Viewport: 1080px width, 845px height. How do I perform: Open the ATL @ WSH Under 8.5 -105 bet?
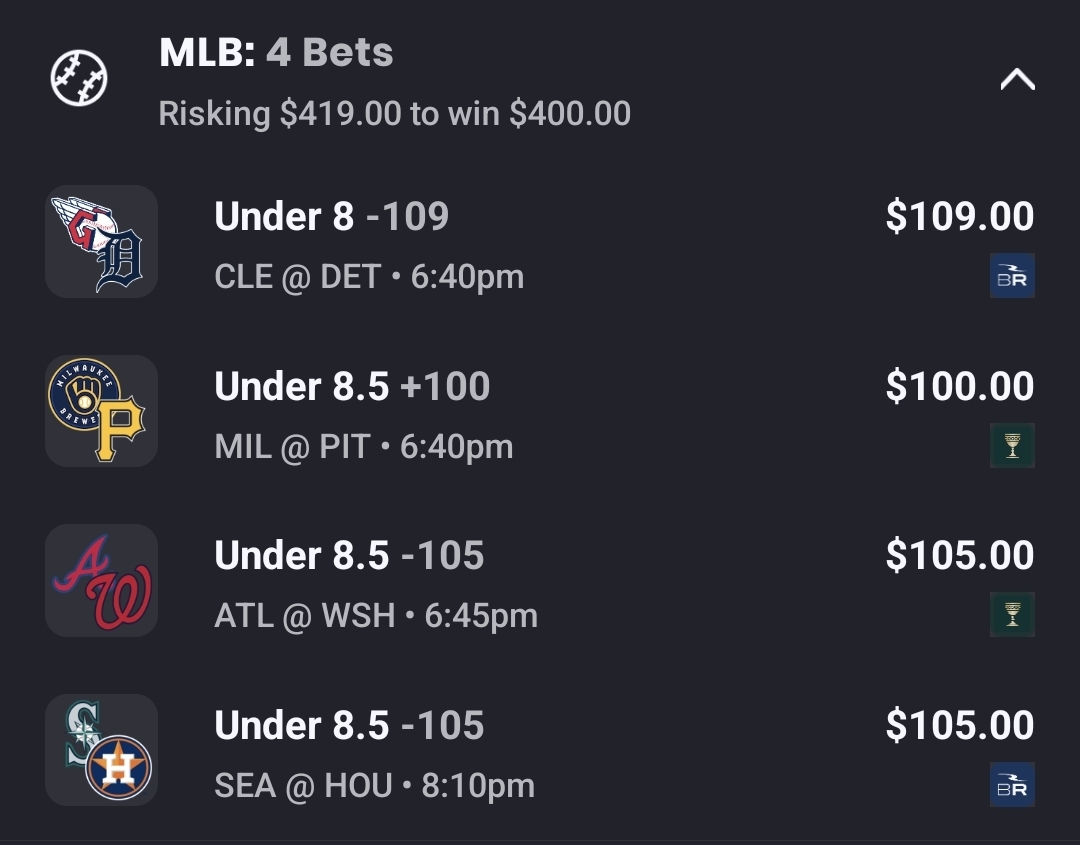[349, 556]
